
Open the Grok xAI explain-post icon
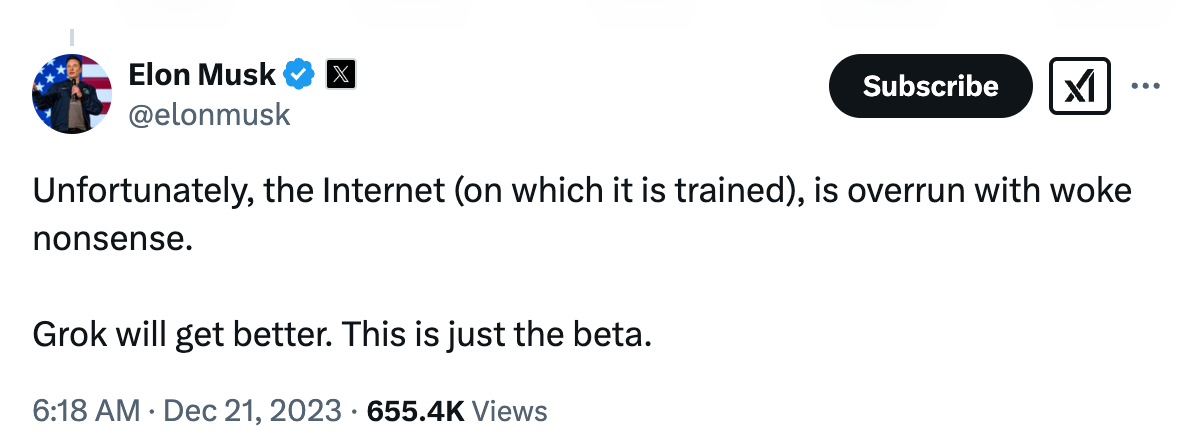coord(1080,86)
